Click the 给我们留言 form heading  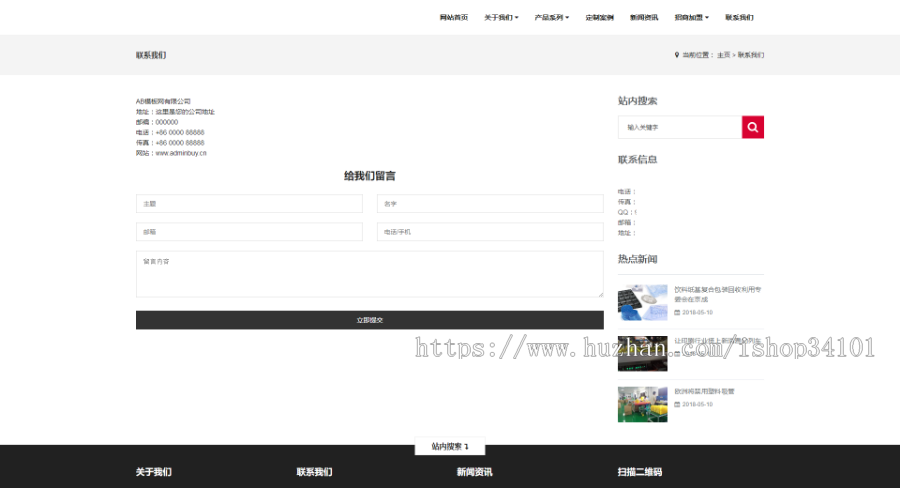tap(370, 176)
